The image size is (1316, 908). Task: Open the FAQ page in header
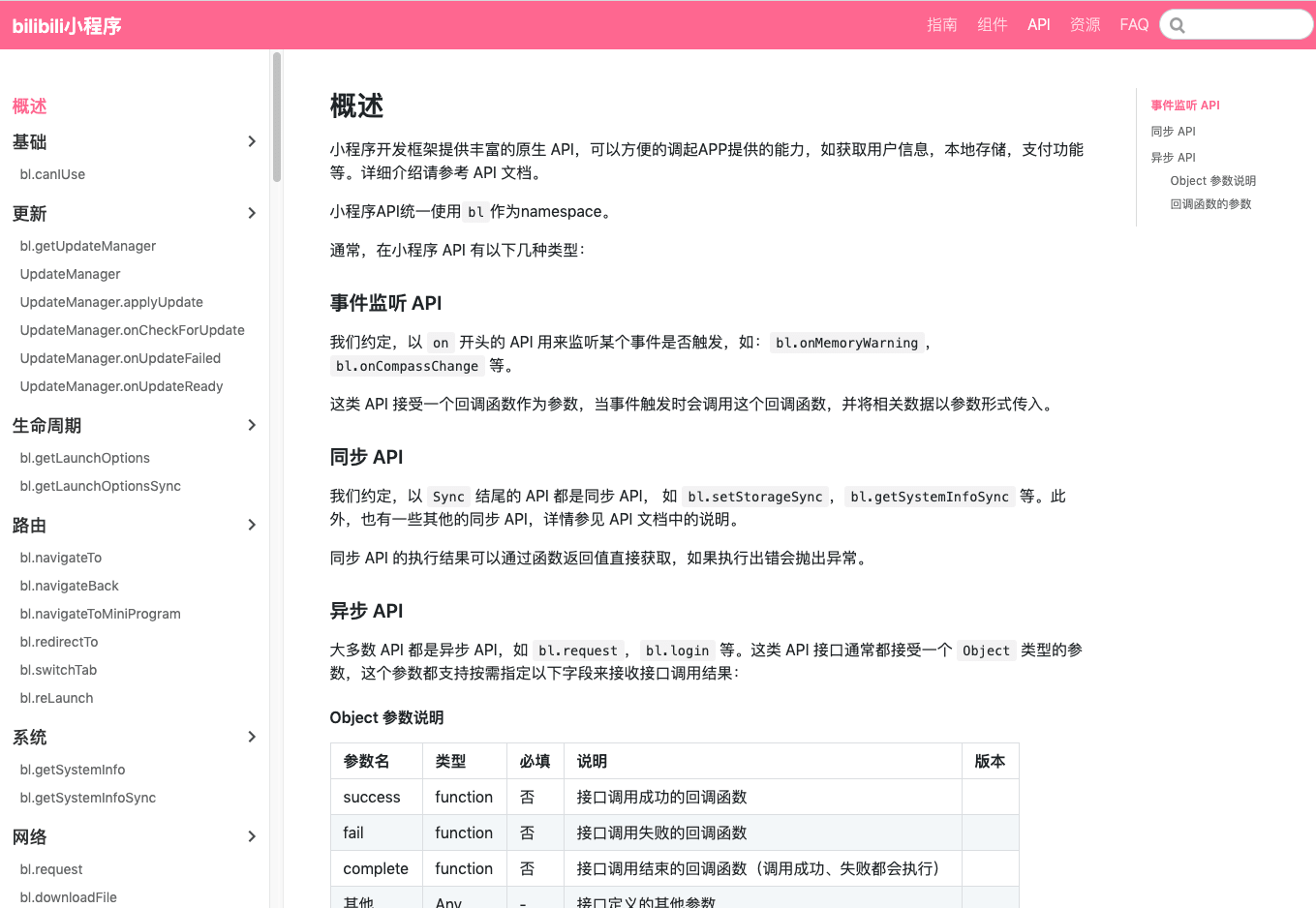pos(1133,25)
